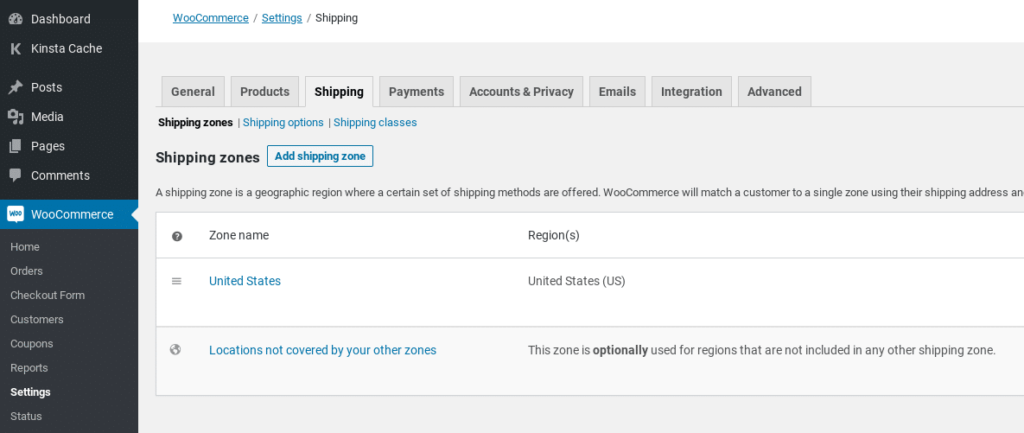Click the Comments speech bubble icon
This screenshot has width=1024, height=433.
[x=16, y=175]
